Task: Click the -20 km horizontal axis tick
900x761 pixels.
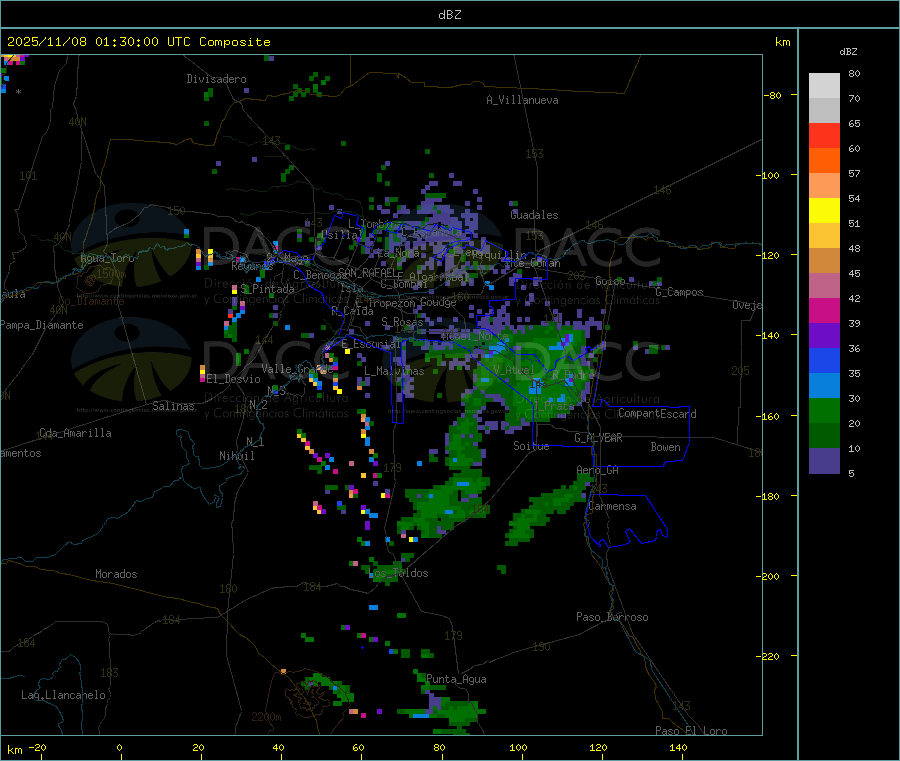Action: 38,747
